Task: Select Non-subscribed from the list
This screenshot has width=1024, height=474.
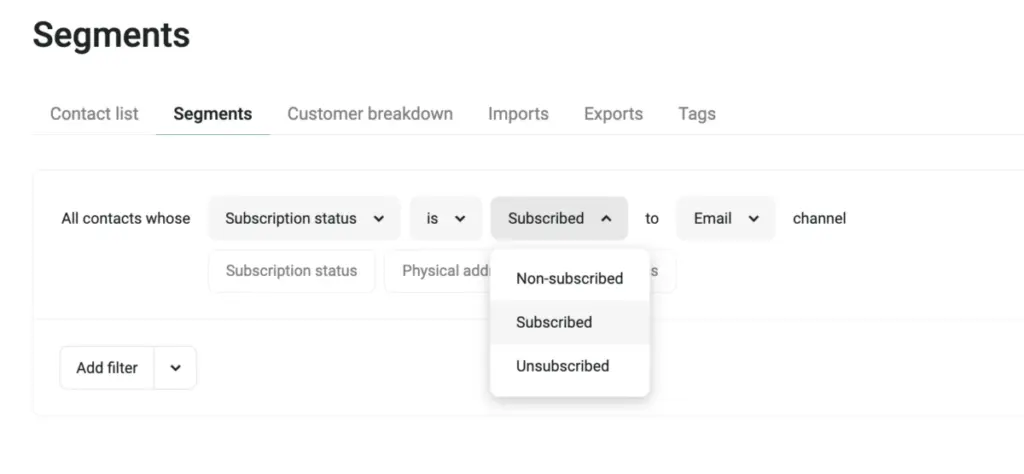Action: point(569,278)
